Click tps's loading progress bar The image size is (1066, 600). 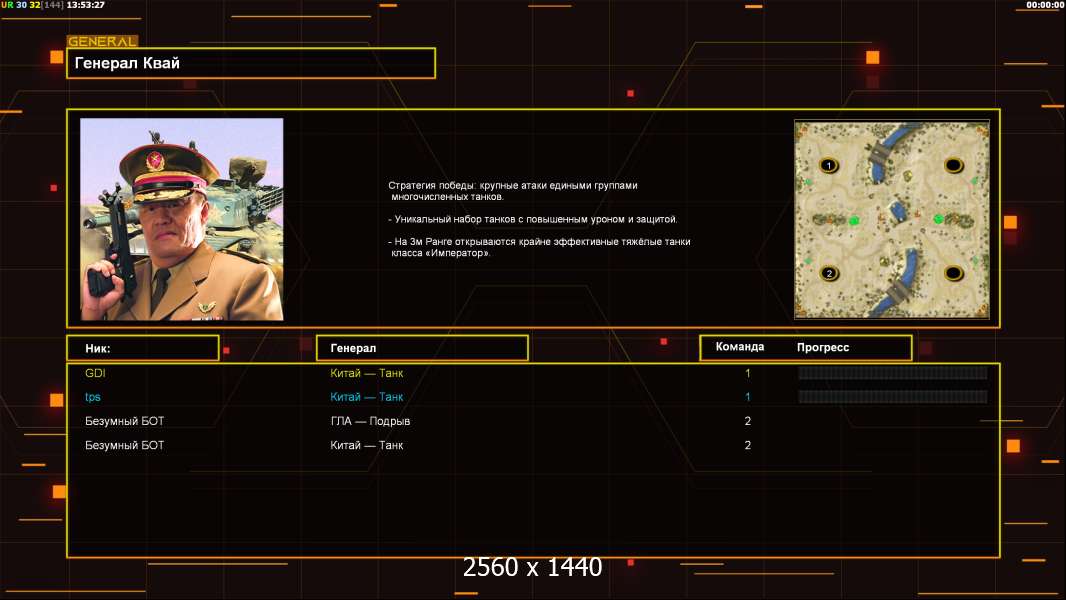(892, 397)
